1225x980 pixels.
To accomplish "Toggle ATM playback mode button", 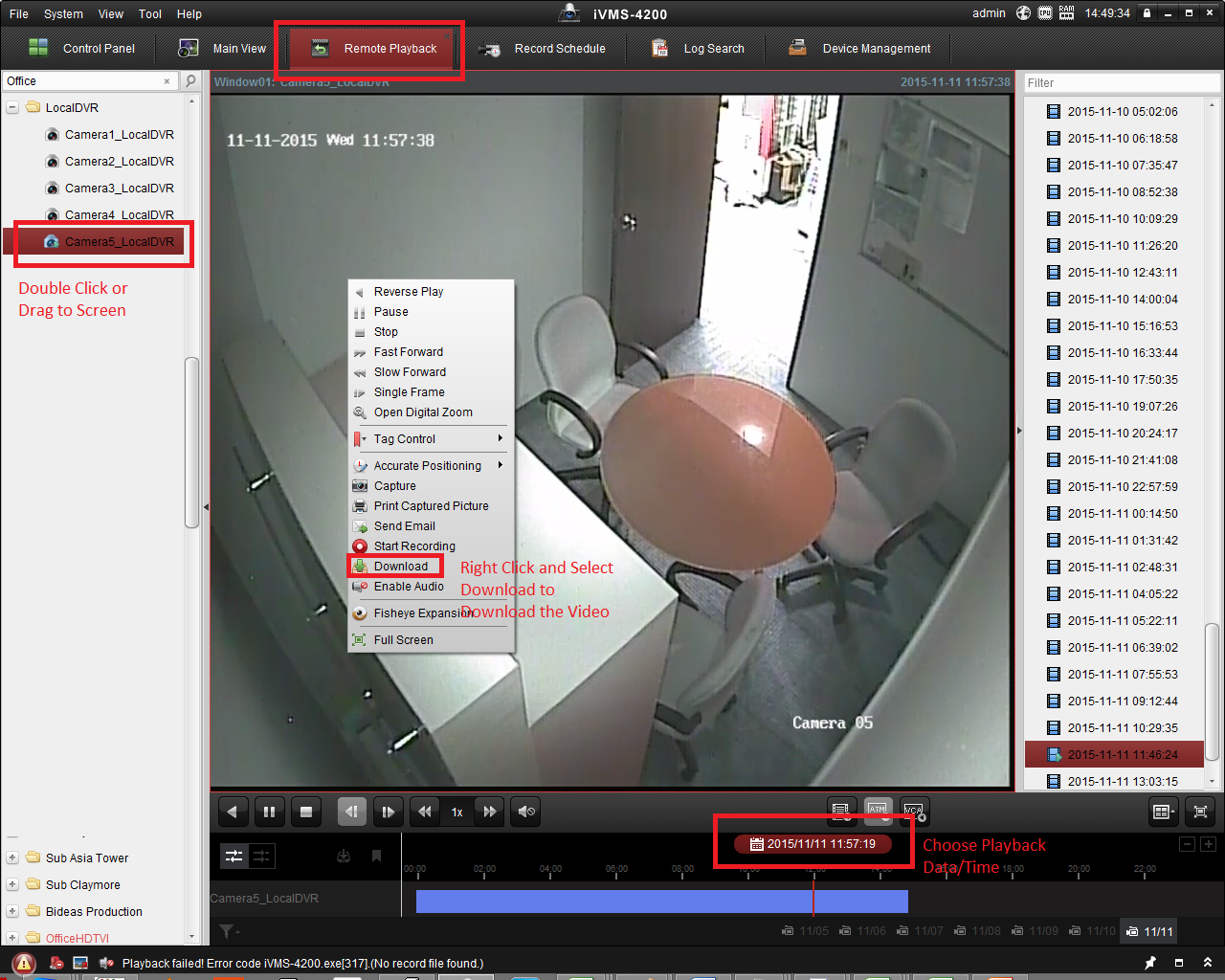I will (878, 811).
